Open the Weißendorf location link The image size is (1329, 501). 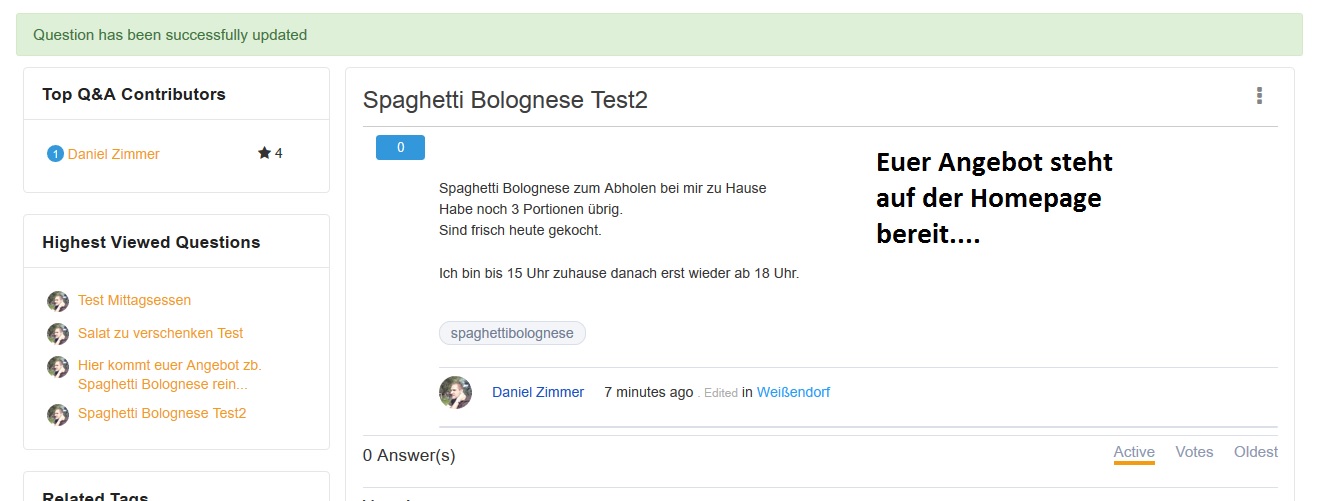793,392
